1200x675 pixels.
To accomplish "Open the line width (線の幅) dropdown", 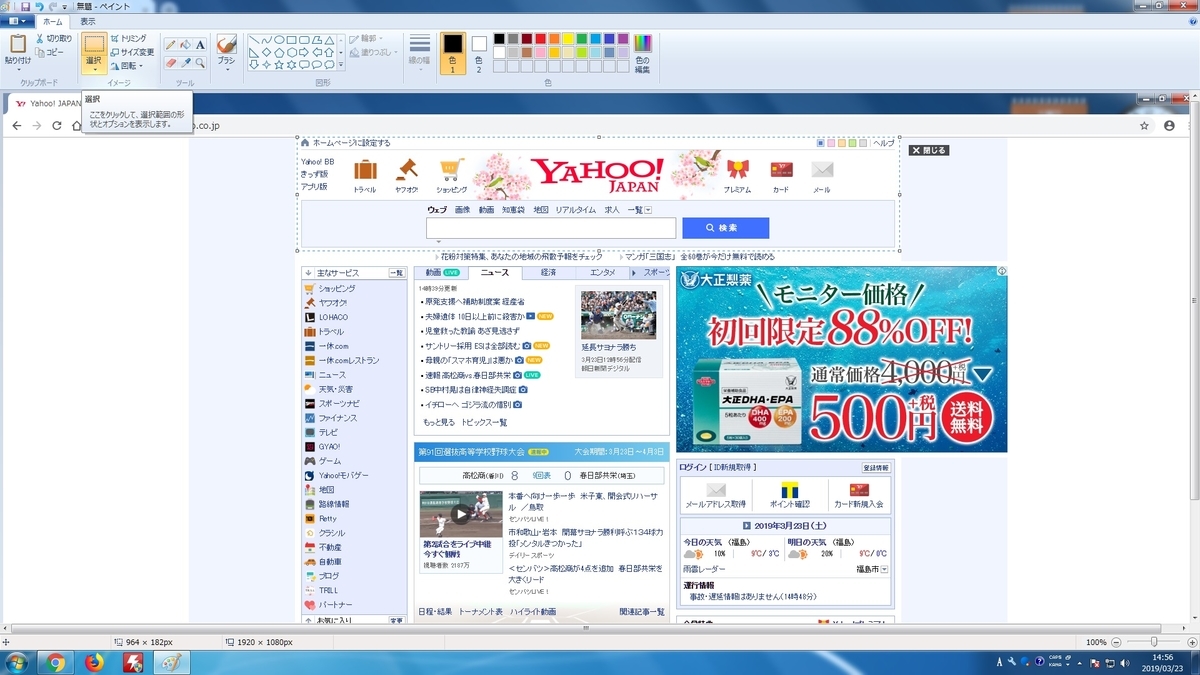I will [x=420, y=53].
